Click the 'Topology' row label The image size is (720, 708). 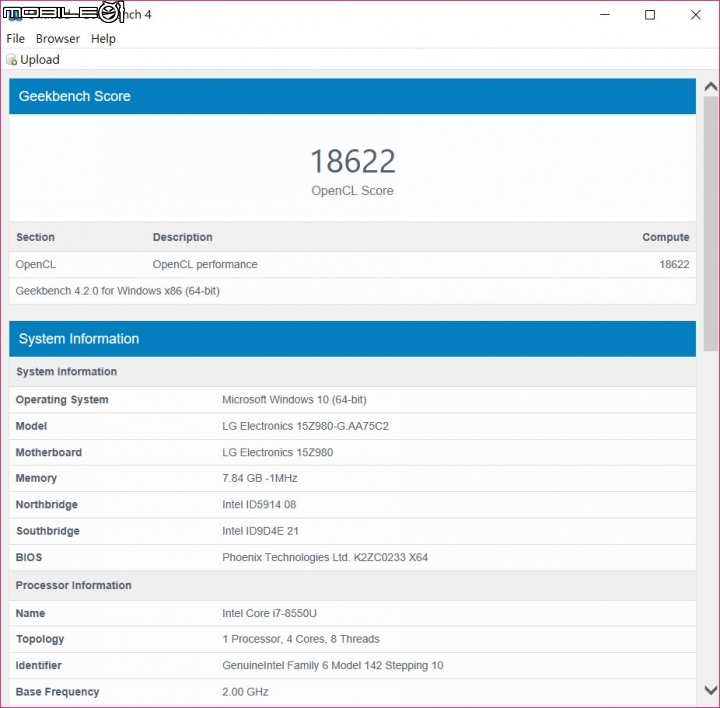point(40,639)
